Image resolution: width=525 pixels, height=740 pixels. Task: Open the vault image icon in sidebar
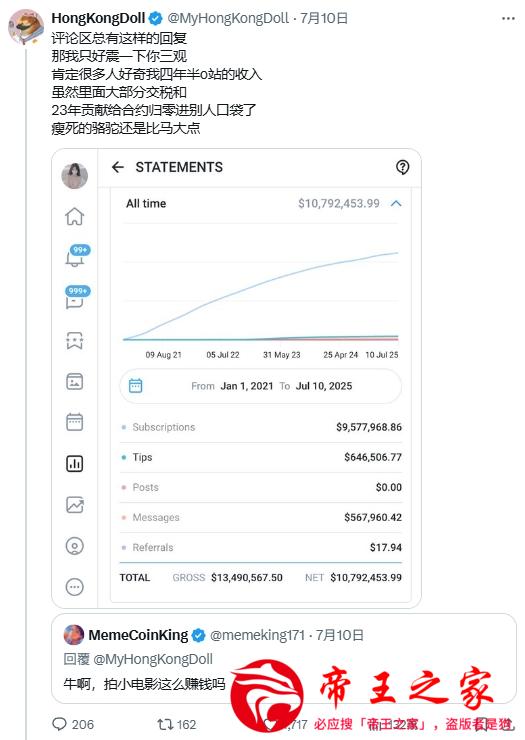click(x=75, y=381)
